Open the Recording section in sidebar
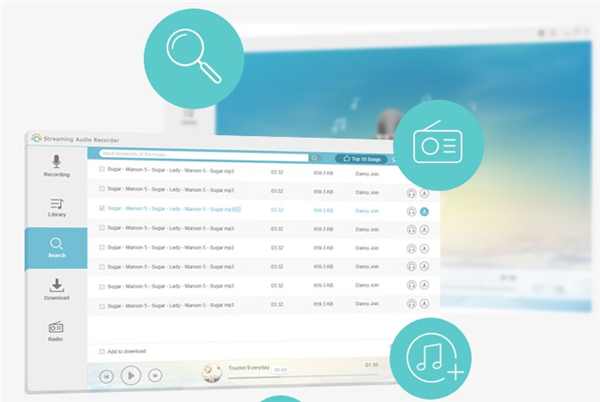Screen dimensions: 600x402 click(56, 166)
